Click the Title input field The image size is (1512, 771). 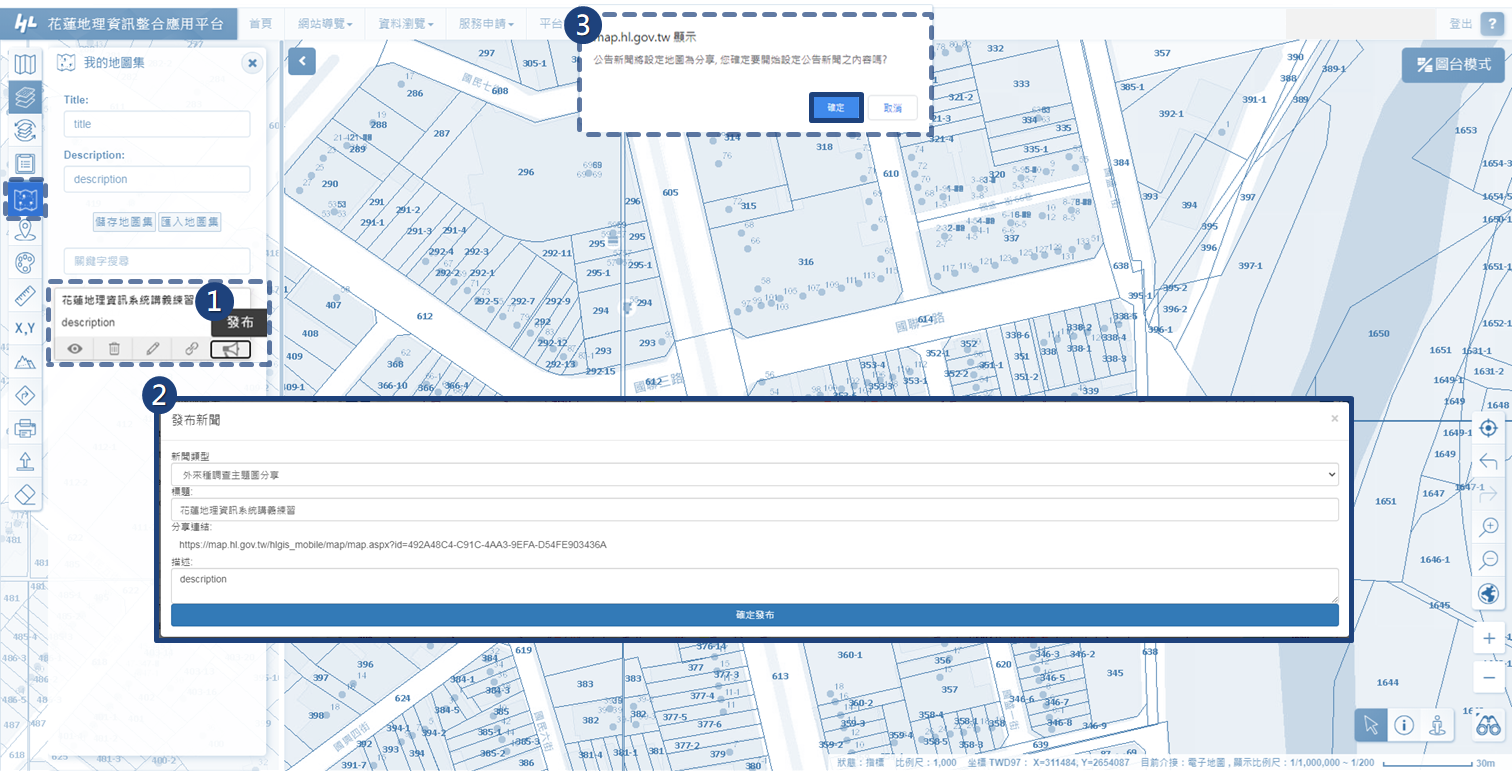point(156,124)
